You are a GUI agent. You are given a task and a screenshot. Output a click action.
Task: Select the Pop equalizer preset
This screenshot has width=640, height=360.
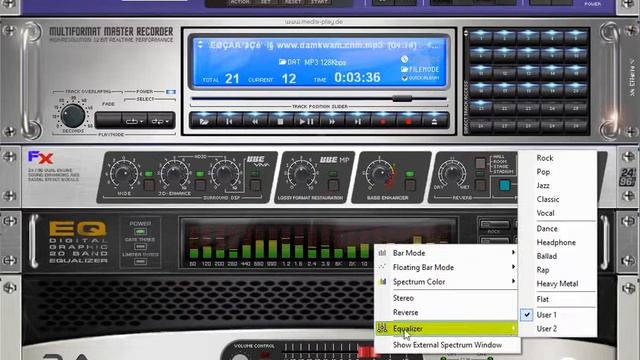click(558, 172)
